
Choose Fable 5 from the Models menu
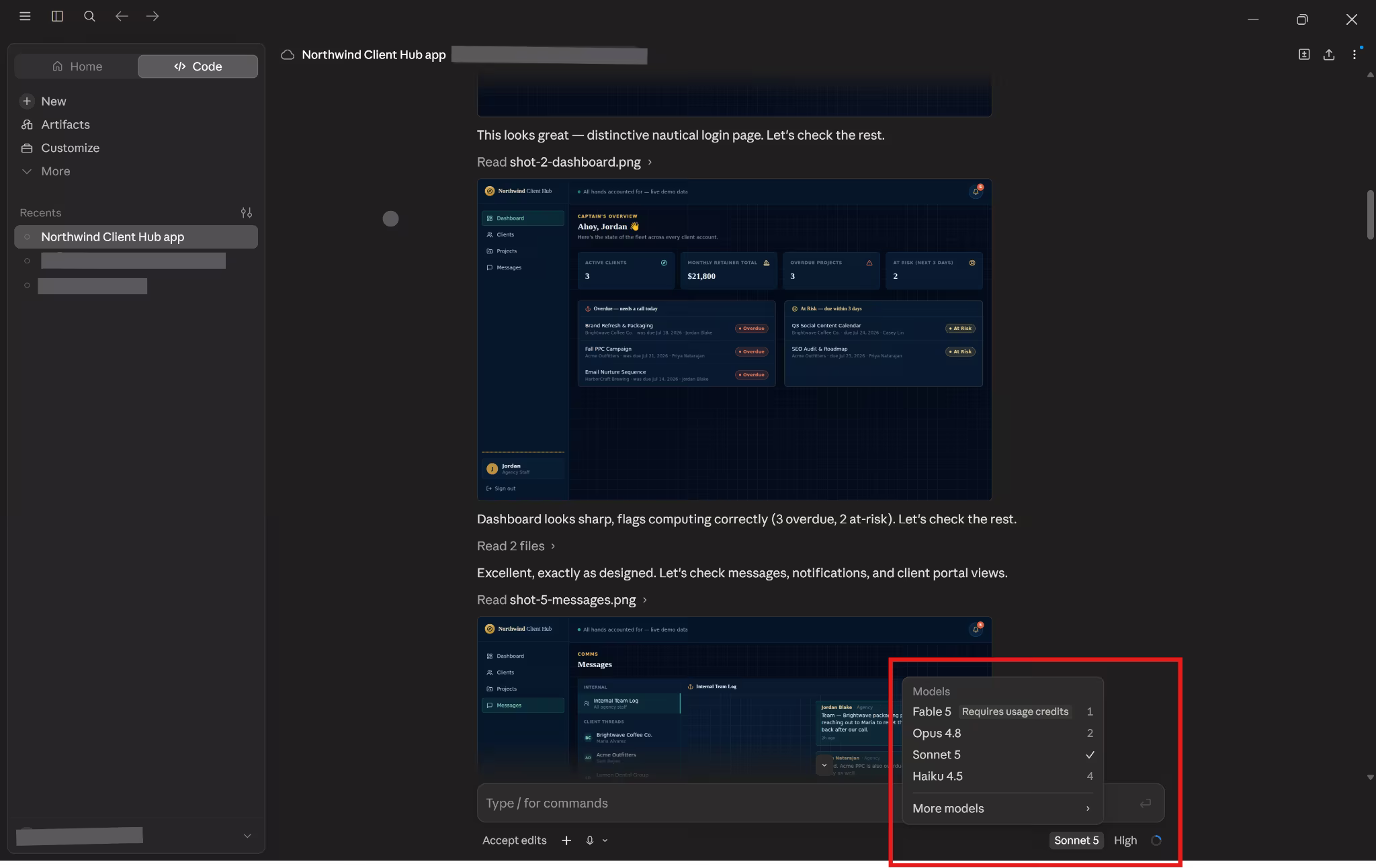click(x=1002, y=711)
